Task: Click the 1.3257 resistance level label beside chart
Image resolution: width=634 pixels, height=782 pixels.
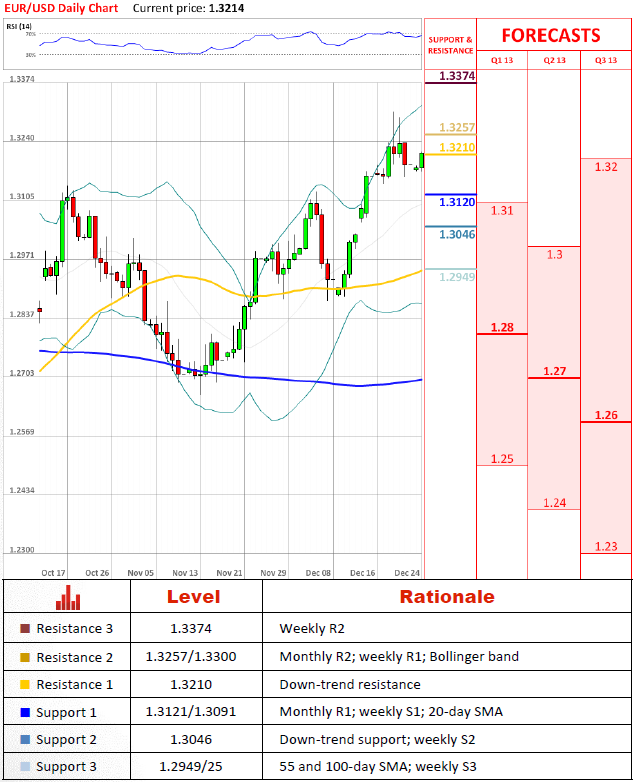Action: (457, 128)
